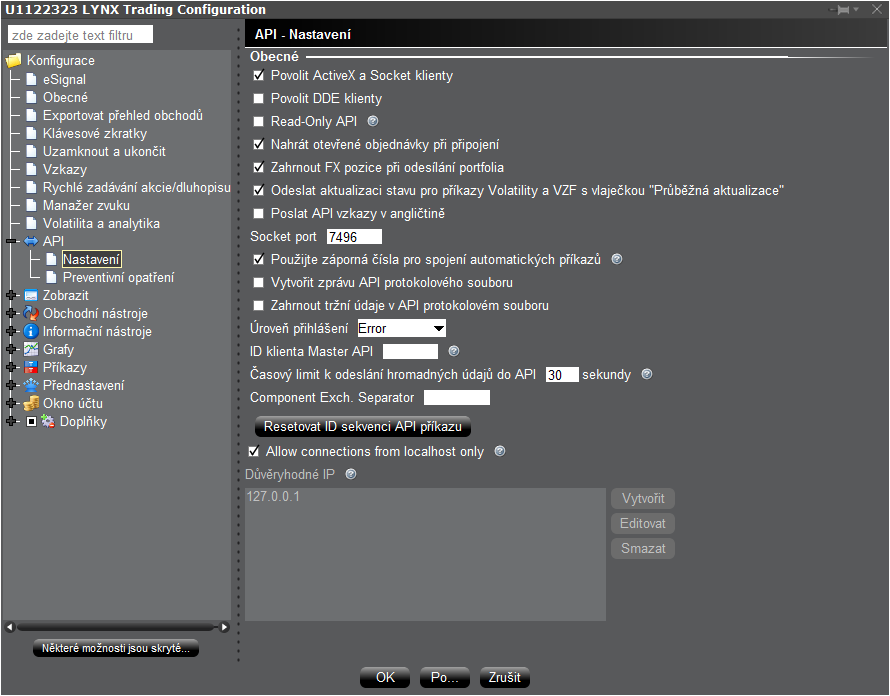Uncheck Zahrnout FX pozice při odesílání portfolia
890x696 pixels.
coord(259,167)
